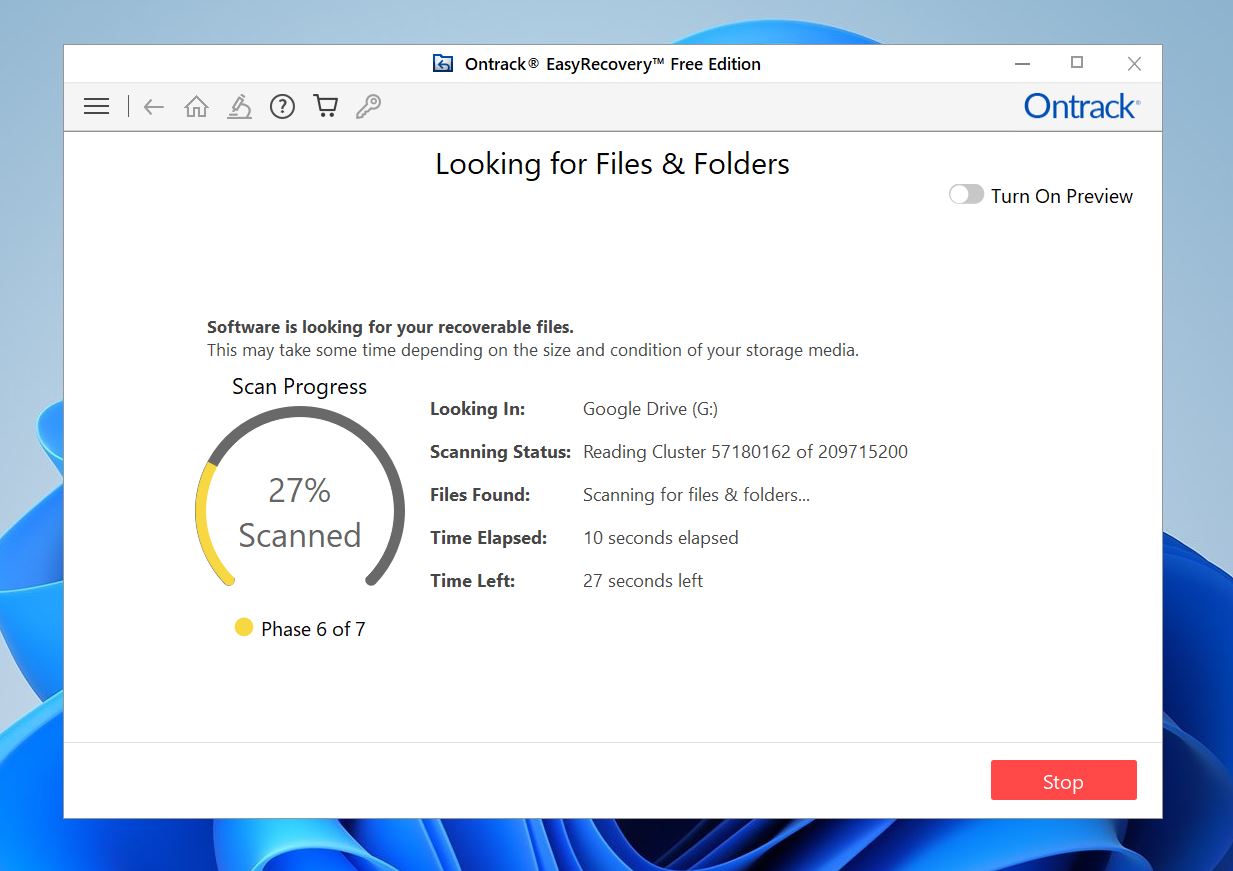1233x871 pixels.
Task: Stop the running scan
Action: 1063,780
